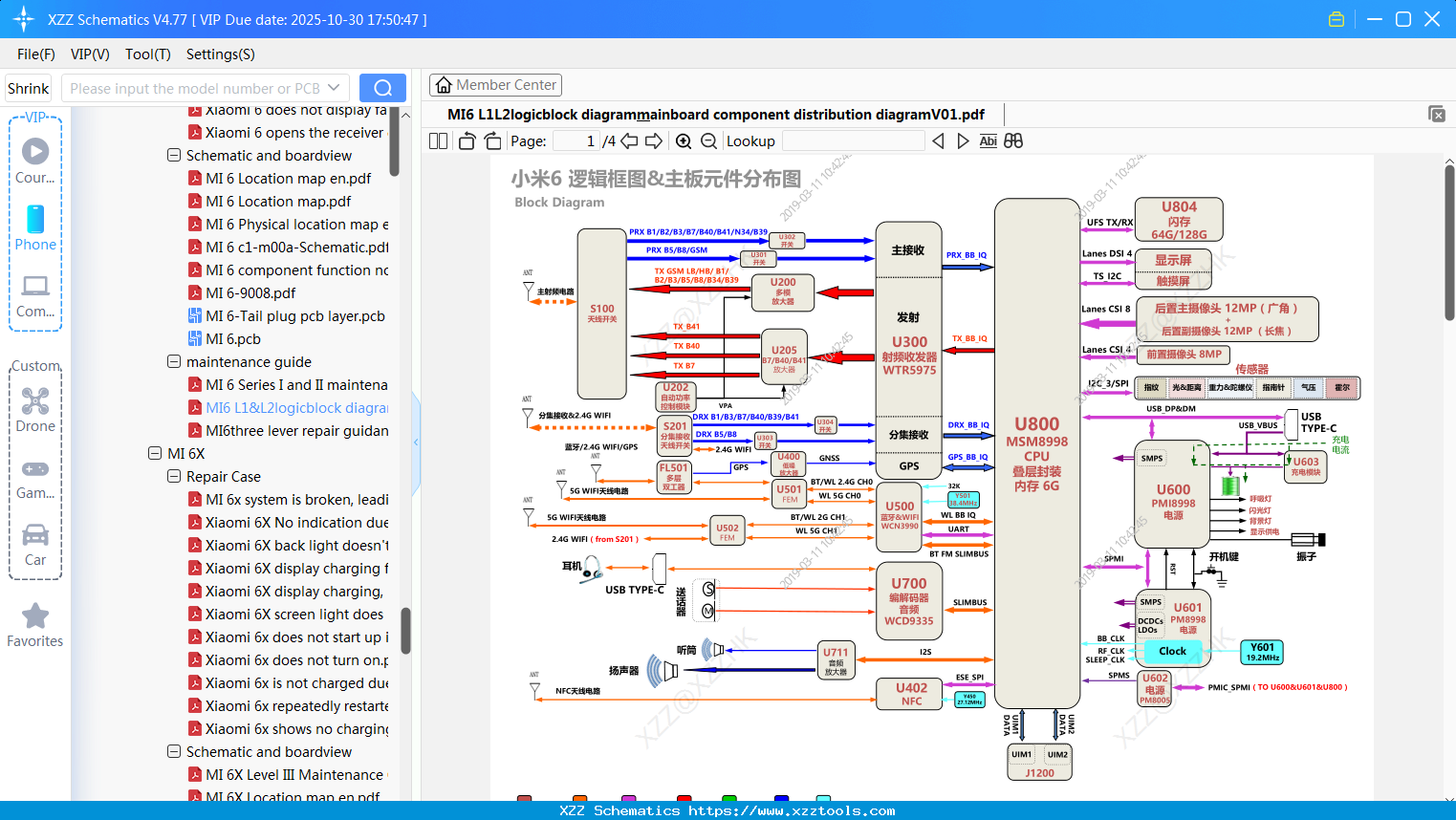This screenshot has height=820, width=1456.
Task: Rotate the schematic page clockwise
Action: [x=491, y=140]
